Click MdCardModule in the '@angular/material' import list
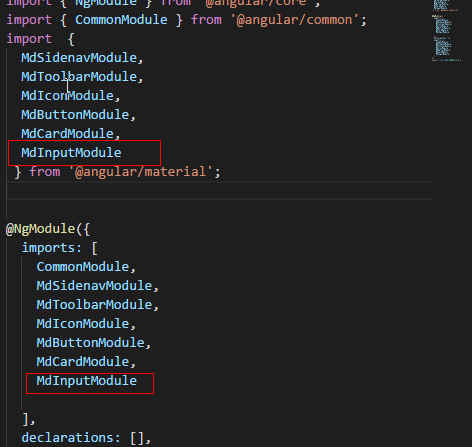 click(68, 134)
